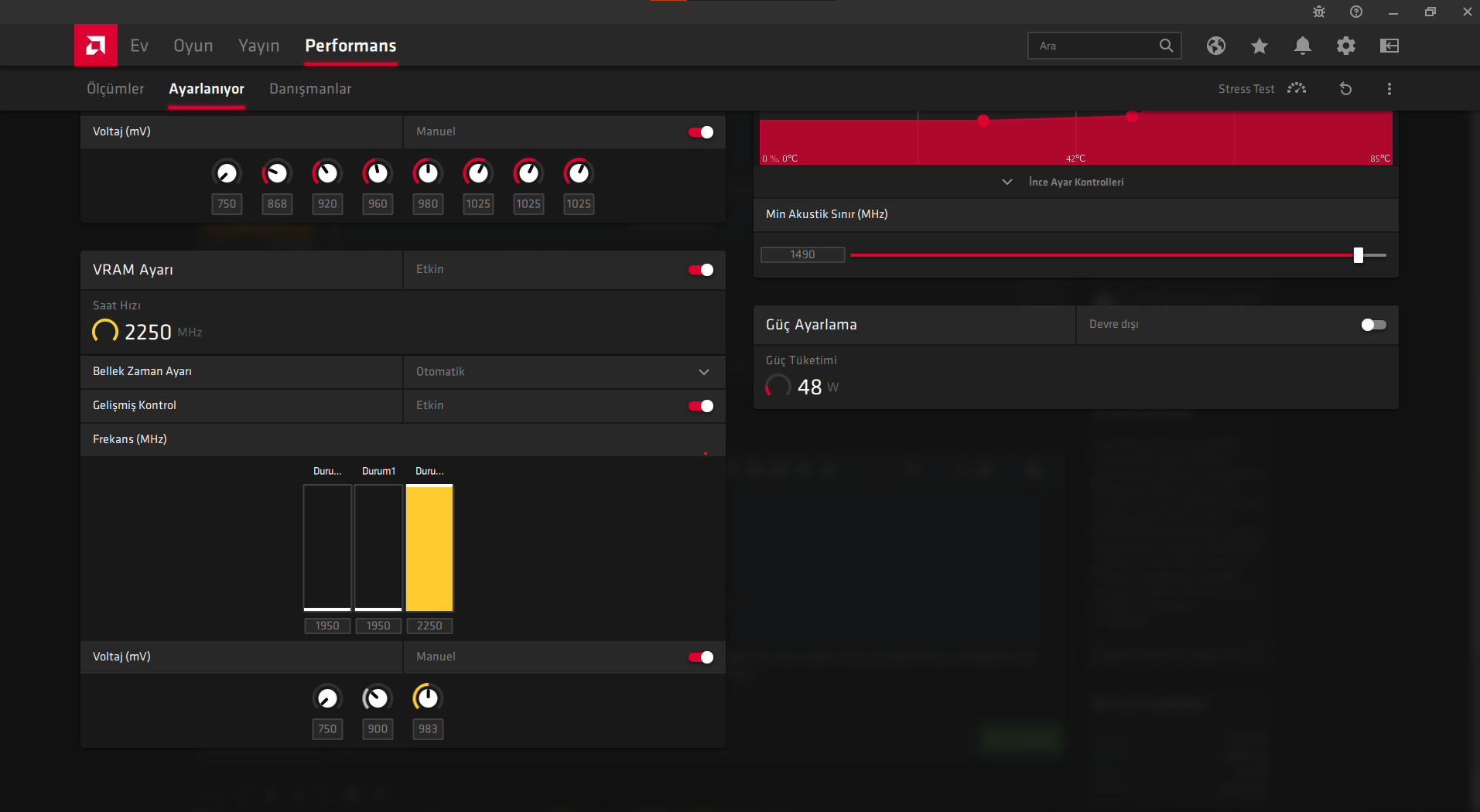Click the Durum1 1950 frequency value field
Viewport: 1480px width, 812px height.
tap(378, 626)
